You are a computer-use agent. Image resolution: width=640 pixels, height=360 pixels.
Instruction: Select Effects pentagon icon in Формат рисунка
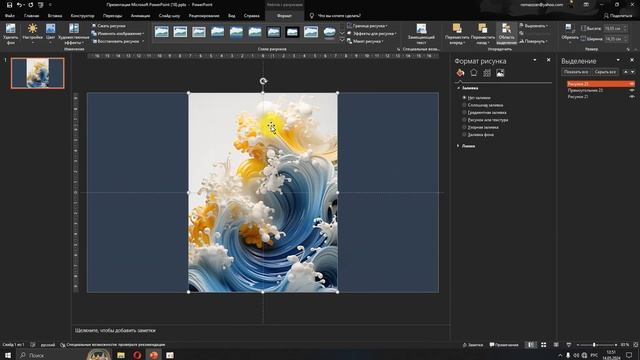(473, 73)
